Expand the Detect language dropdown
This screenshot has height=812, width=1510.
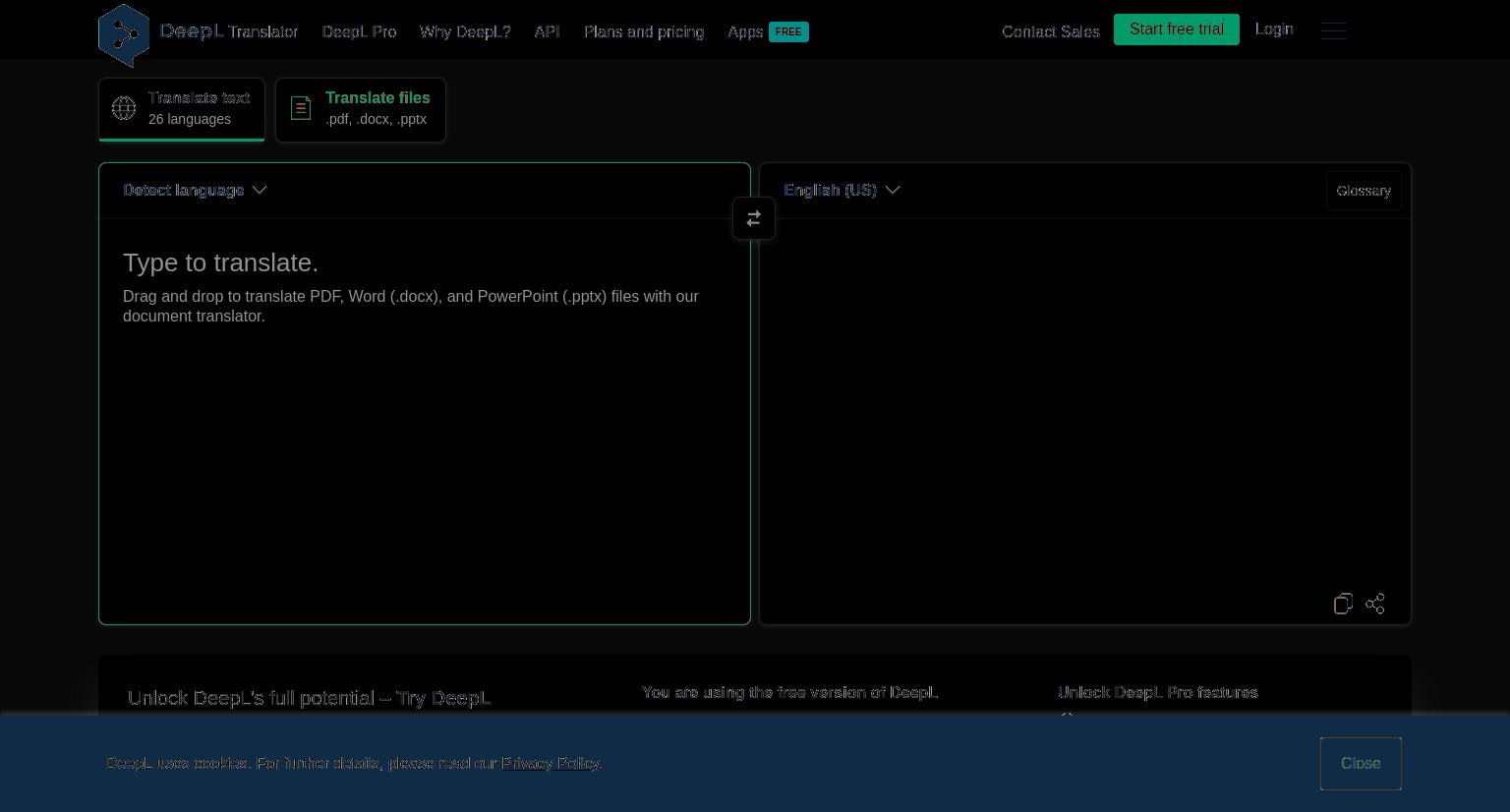click(195, 191)
